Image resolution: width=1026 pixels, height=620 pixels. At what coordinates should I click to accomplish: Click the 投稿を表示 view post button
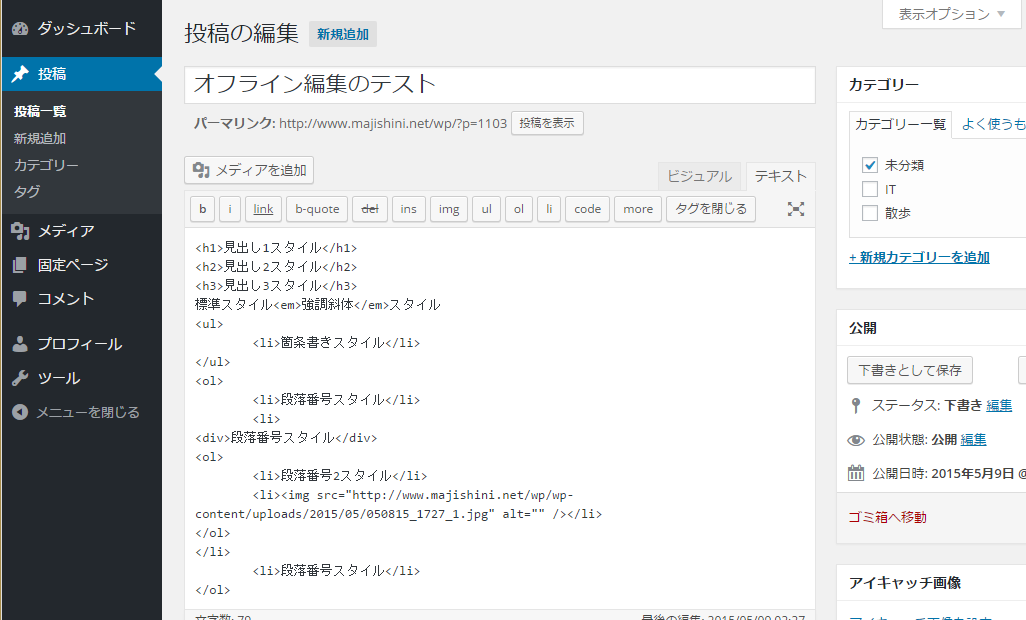pos(547,124)
